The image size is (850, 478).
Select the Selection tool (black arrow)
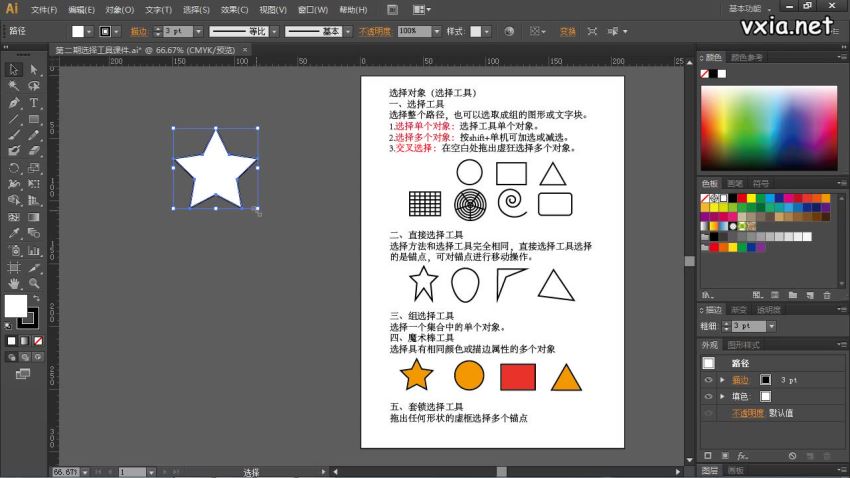(14, 69)
